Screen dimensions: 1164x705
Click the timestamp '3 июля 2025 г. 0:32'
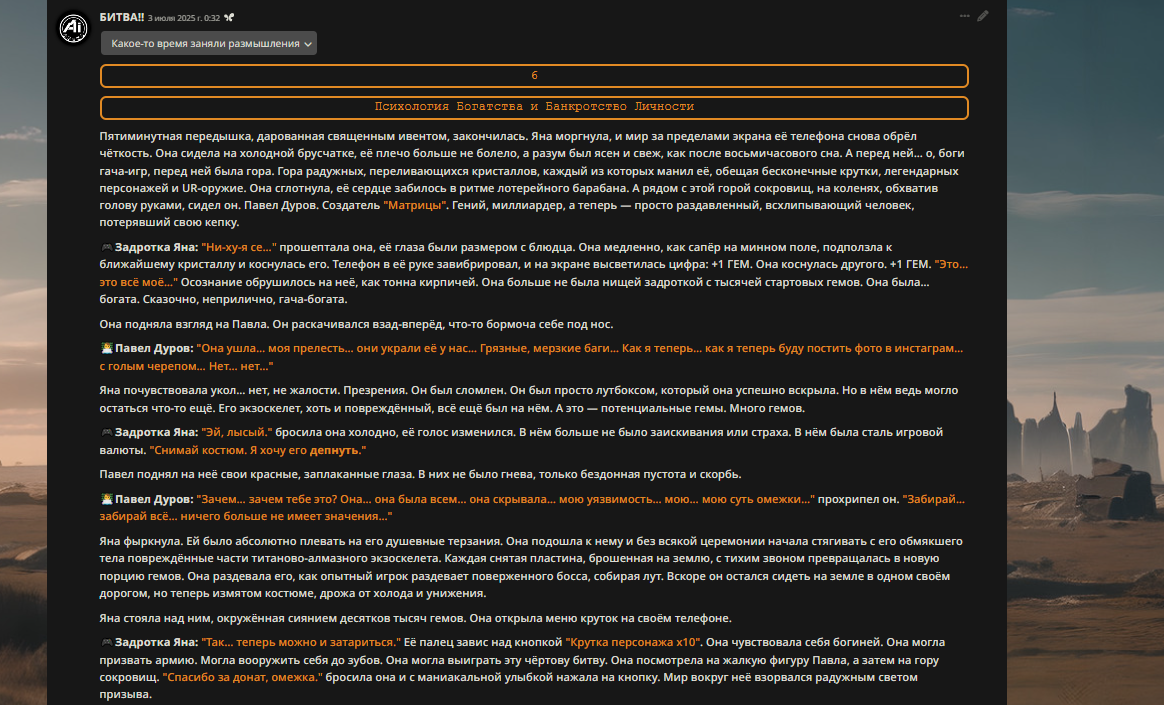[183, 18]
